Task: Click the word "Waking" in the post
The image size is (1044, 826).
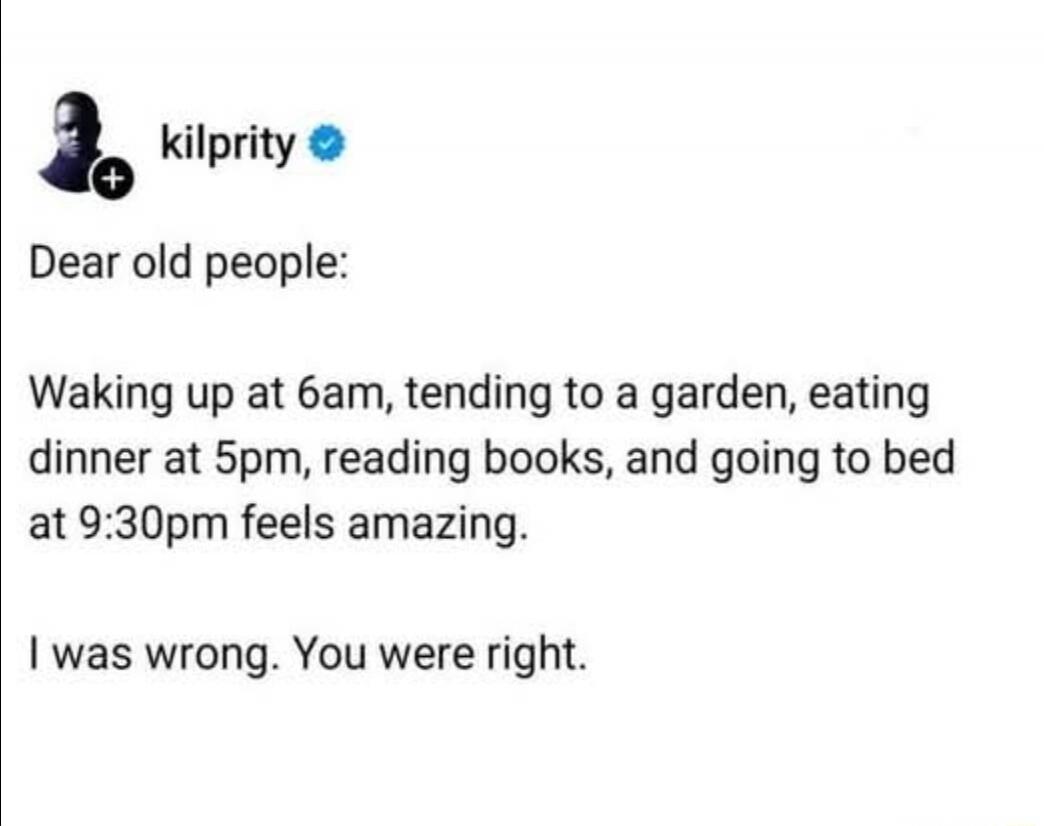Action: pos(101,395)
